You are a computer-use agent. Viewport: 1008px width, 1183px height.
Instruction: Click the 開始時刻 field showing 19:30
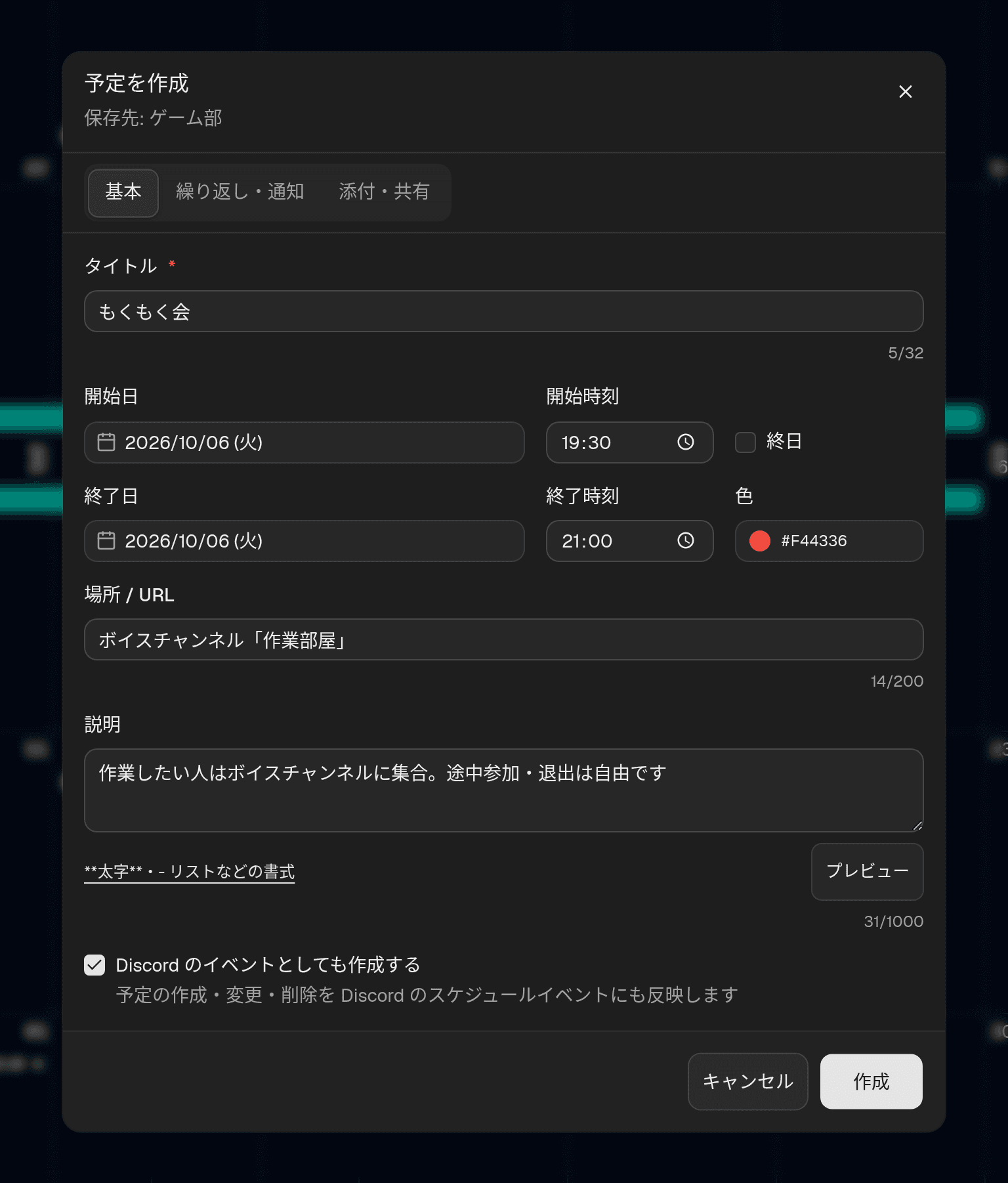point(630,442)
